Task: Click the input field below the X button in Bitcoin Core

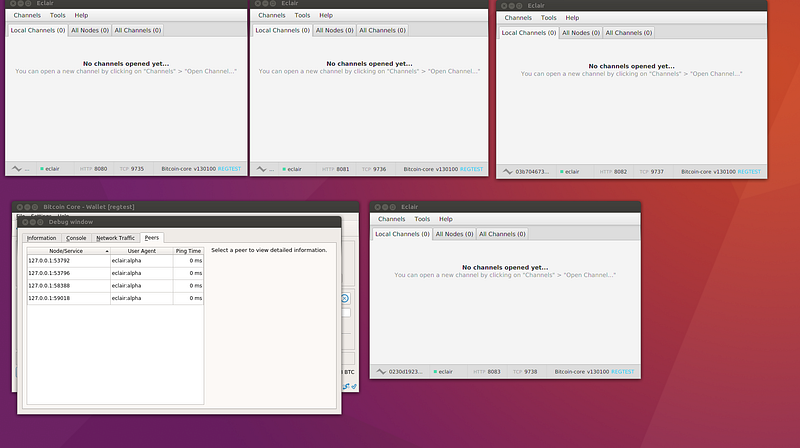Action: click(x=346, y=313)
